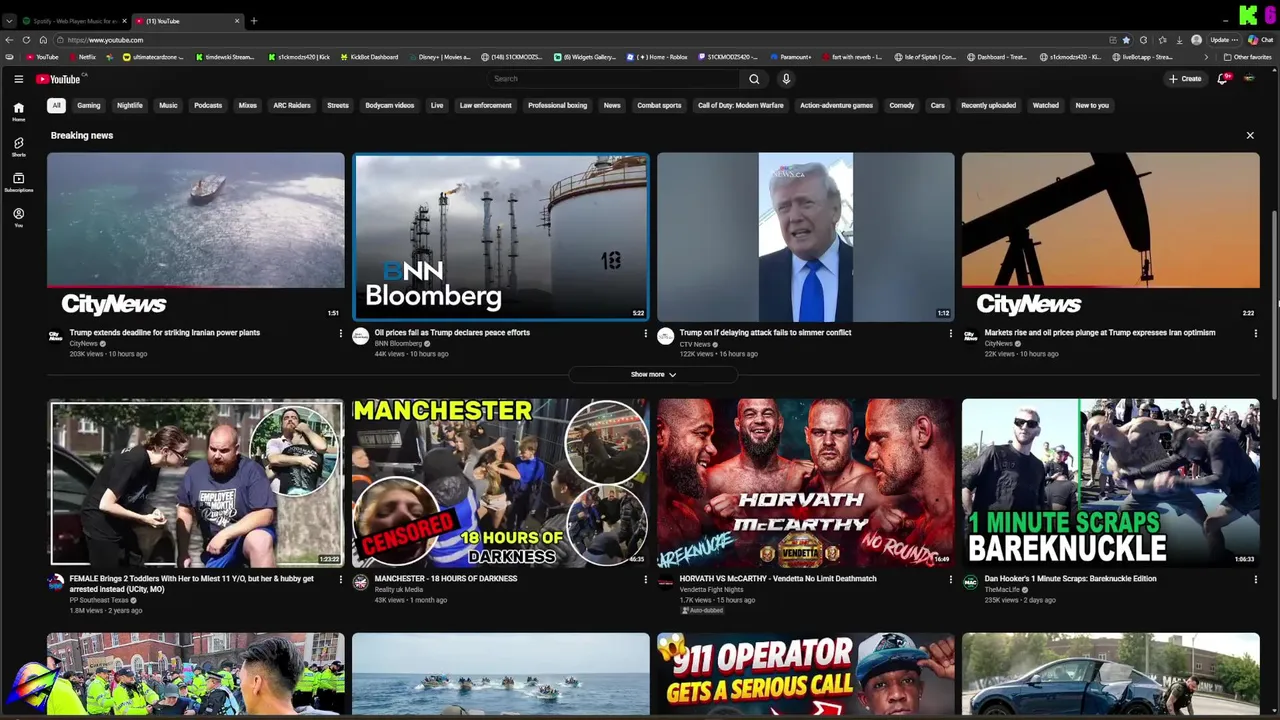Open the browser Update menu
1280x720 pixels.
1223,40
